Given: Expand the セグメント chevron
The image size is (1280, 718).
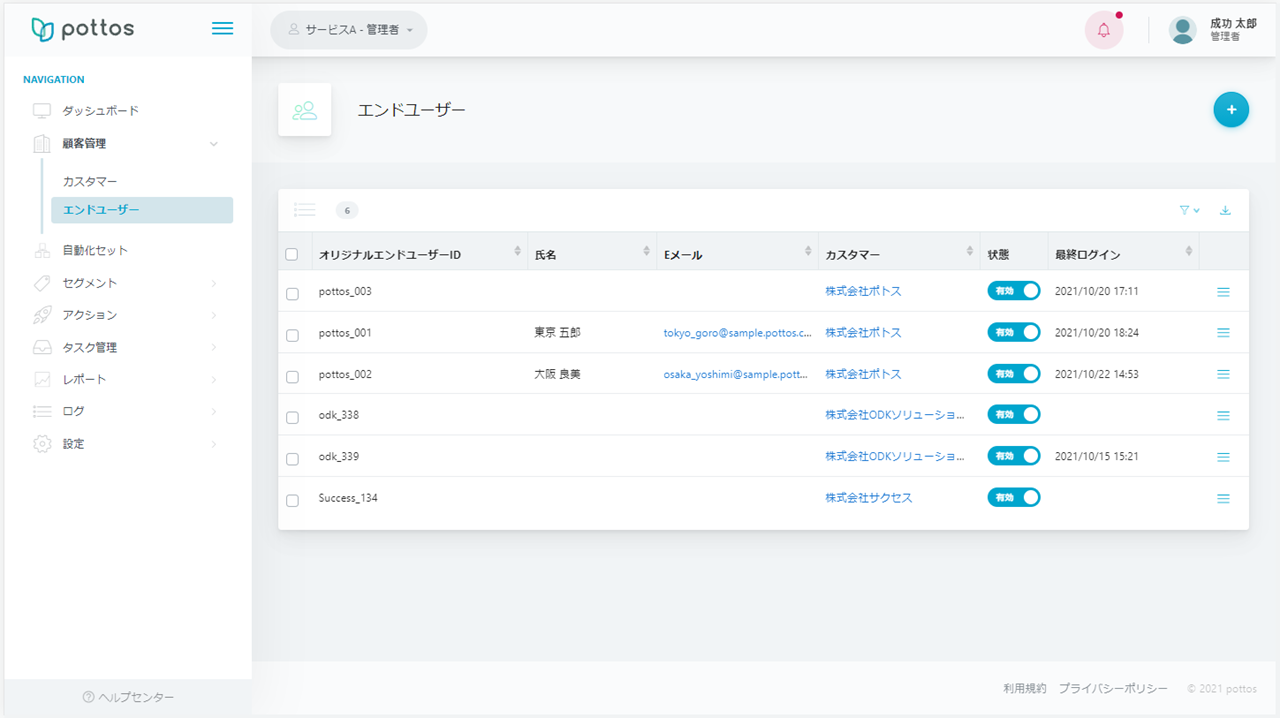Looking at the screenshot, I should click(213, 283).
